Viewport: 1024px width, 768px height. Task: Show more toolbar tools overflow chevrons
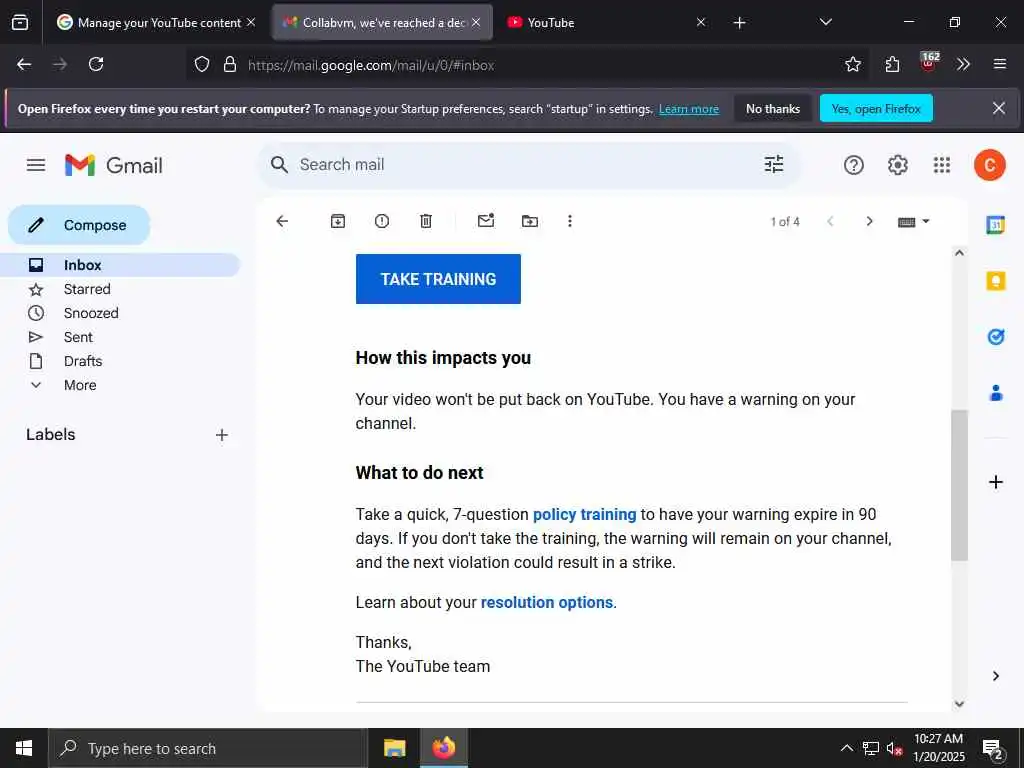[x=963, y=64]
